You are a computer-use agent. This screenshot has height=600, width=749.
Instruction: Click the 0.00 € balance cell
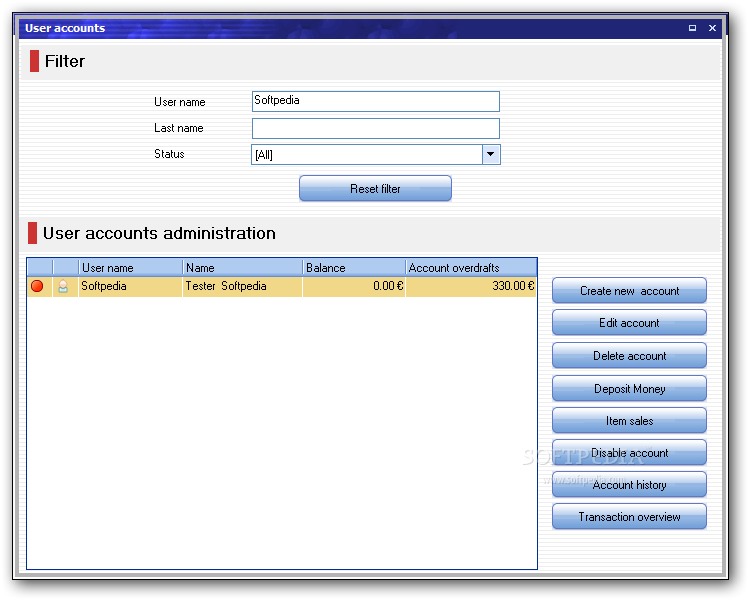[x=354, y=286]
